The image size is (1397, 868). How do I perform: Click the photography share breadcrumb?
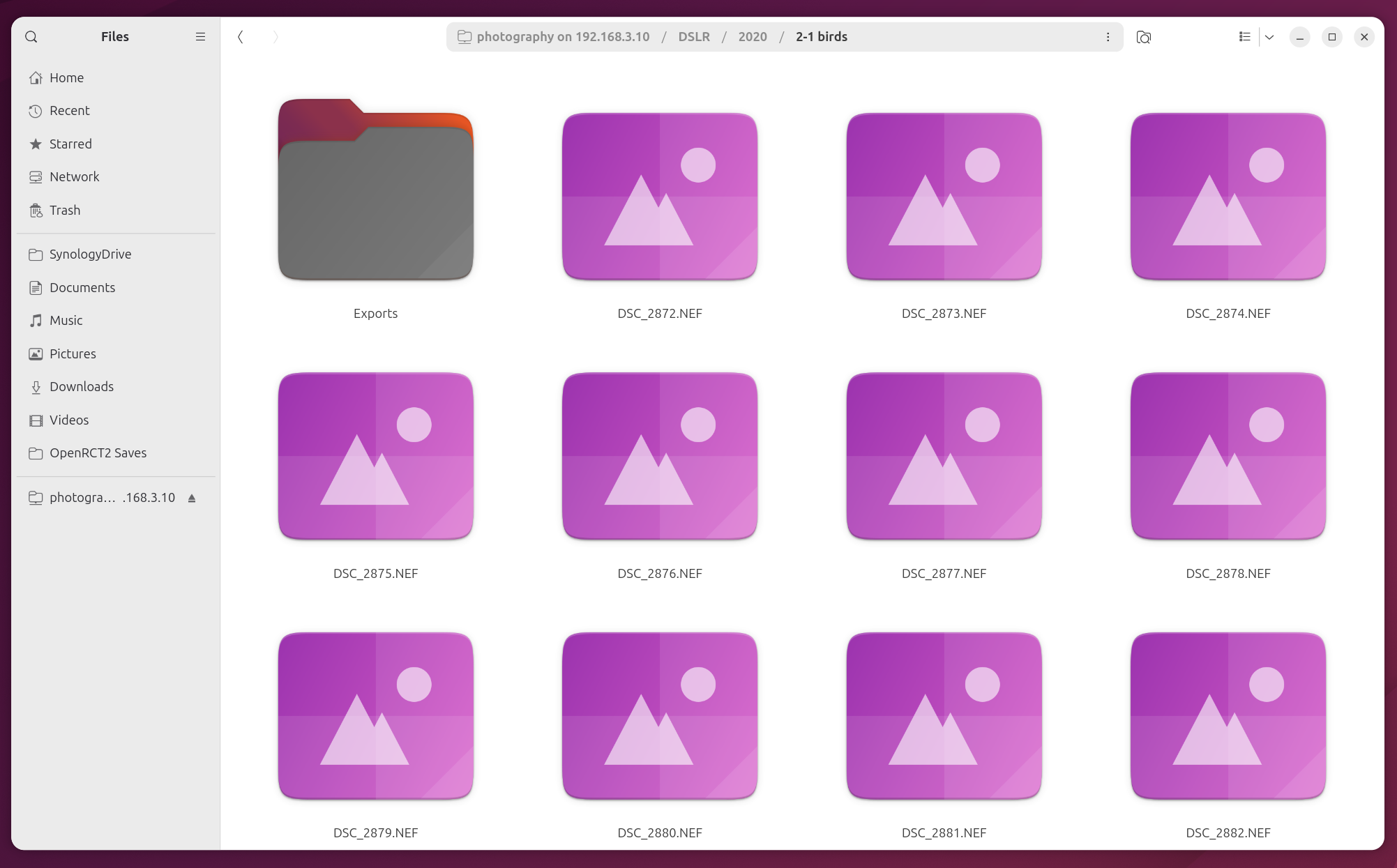pyautogui.click(x=562, y=37)
